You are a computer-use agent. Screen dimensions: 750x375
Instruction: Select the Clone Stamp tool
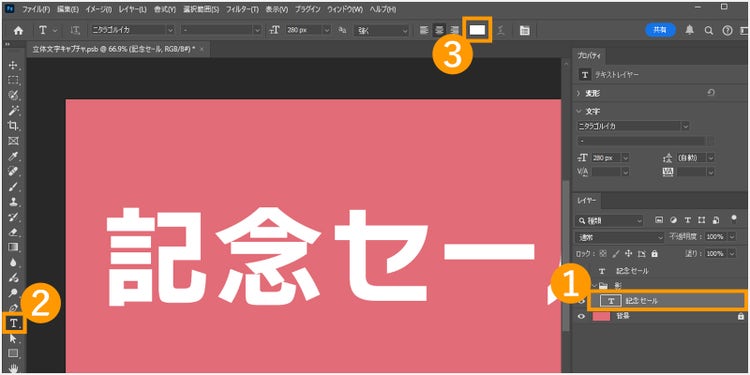click(13, 202)
